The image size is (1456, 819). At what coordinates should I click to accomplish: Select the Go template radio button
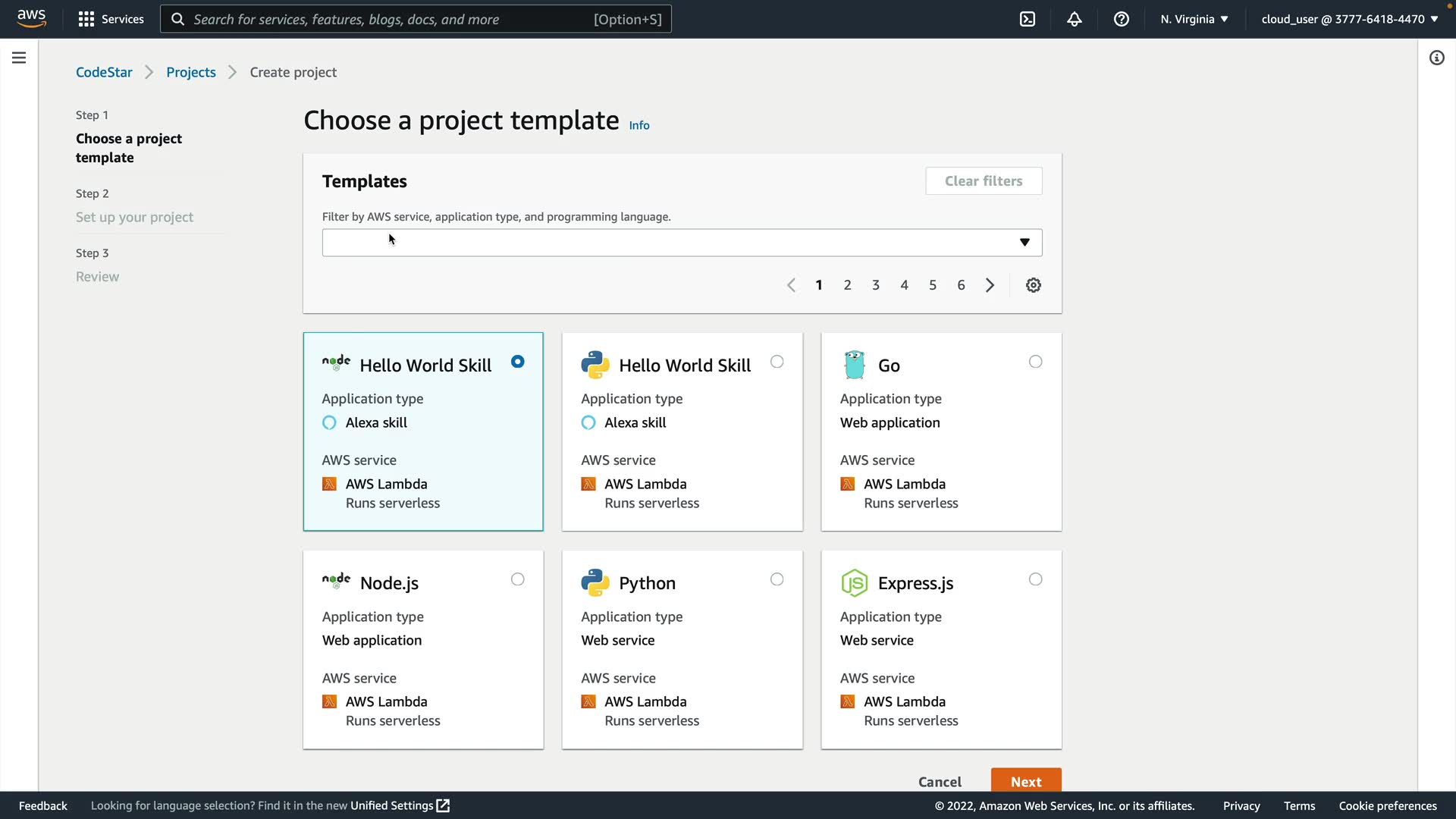pyautogui.click(x=1035, y=362)
